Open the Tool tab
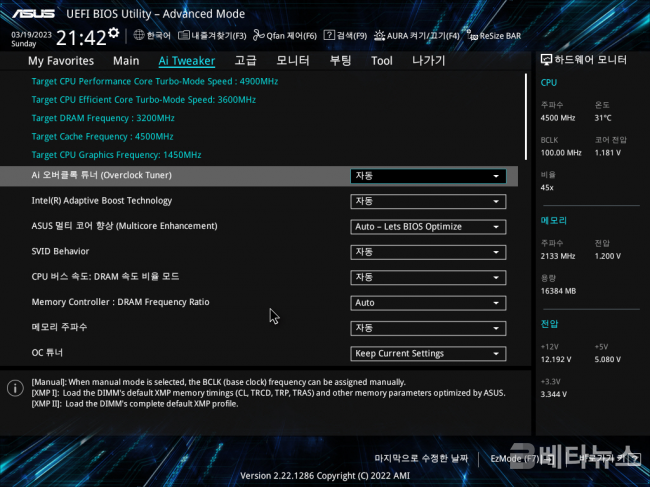Screen dimensions: 650x487 coord(382,61)
